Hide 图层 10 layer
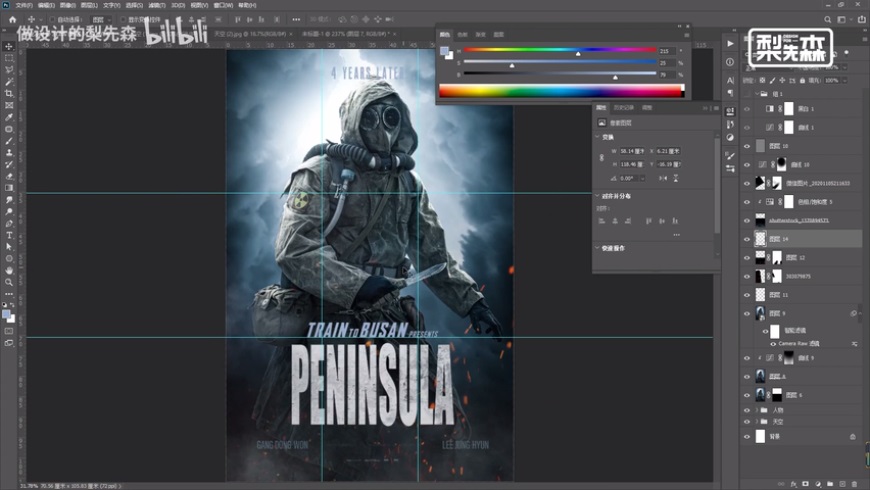The height and width of the screenshot is (490, 870). [747, 146]
